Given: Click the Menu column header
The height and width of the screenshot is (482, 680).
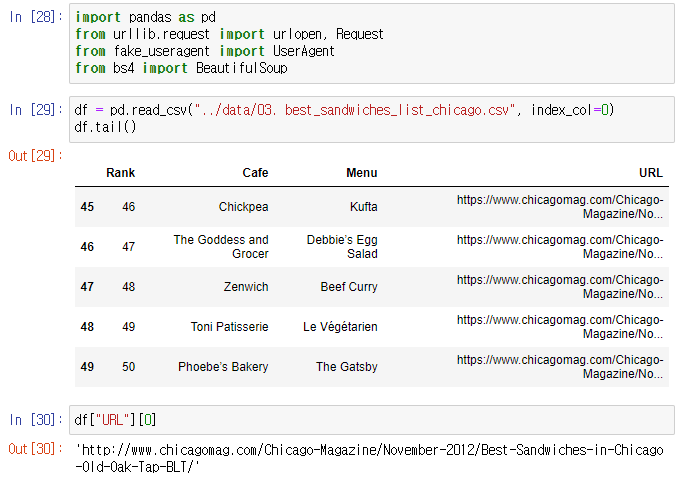Looking at the screenshot, I should tap(362, 173).
